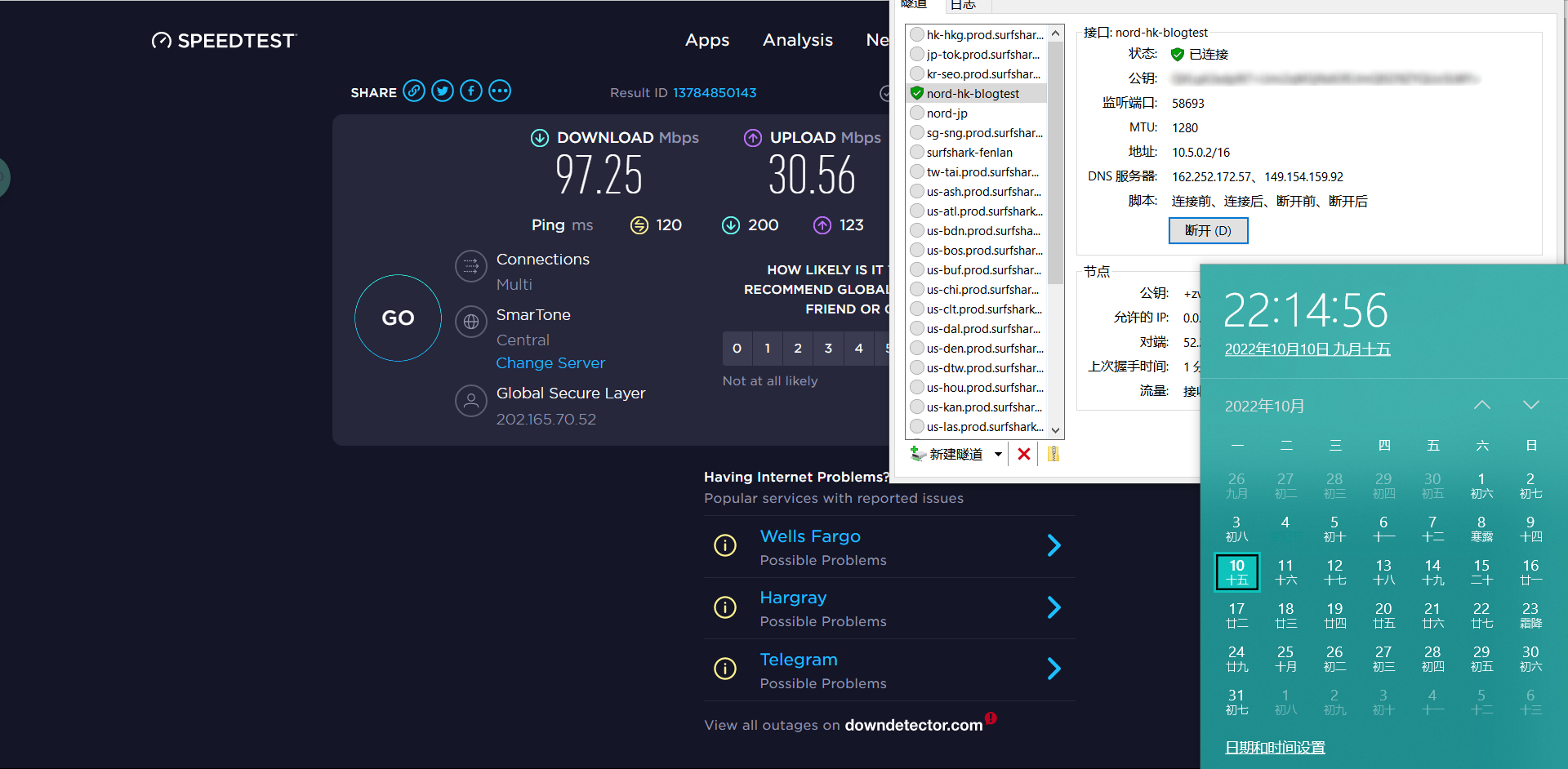
Task: Open the Apps menu on Speedtest
Action: [707, 40]
